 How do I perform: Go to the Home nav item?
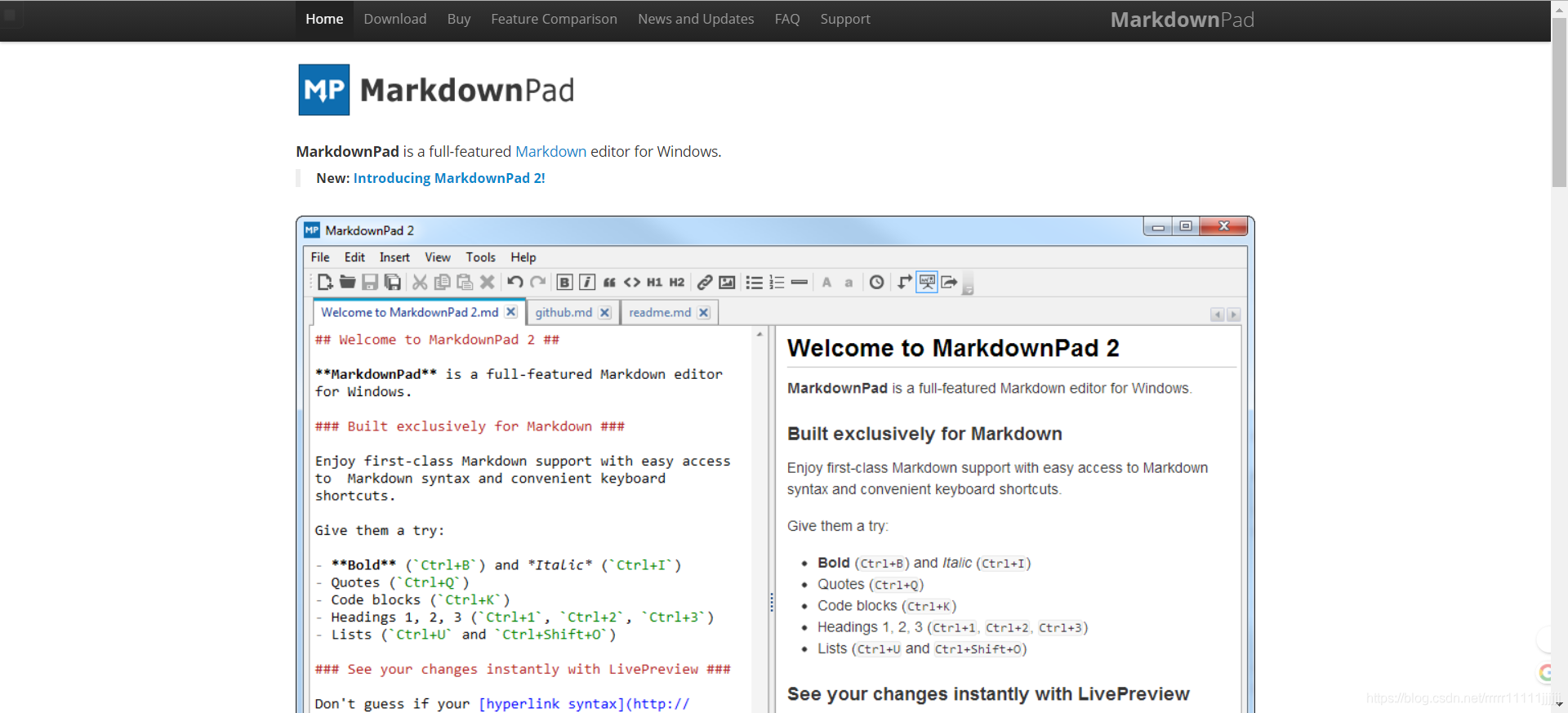click(x=324, y=19)
